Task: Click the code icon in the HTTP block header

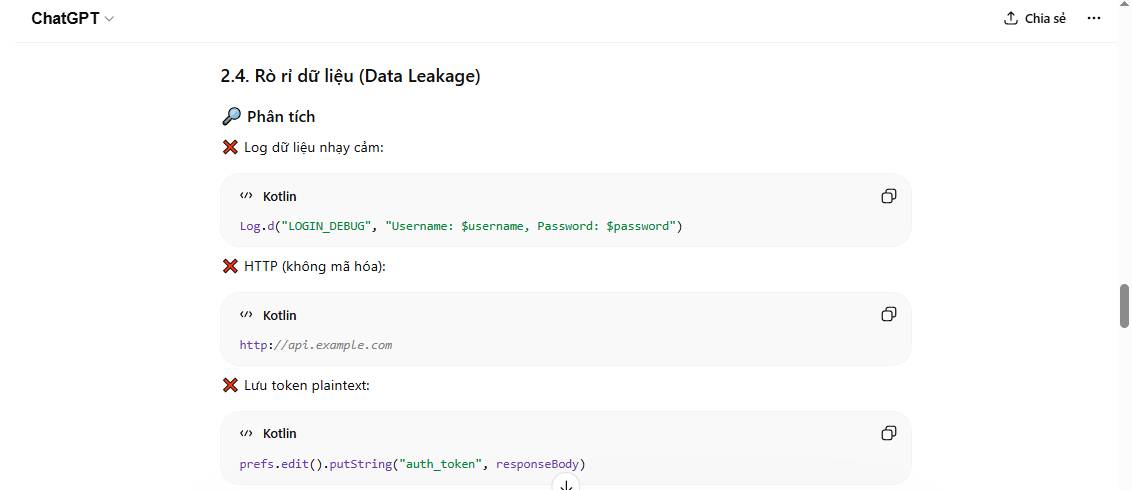Action: click(246, 315)
